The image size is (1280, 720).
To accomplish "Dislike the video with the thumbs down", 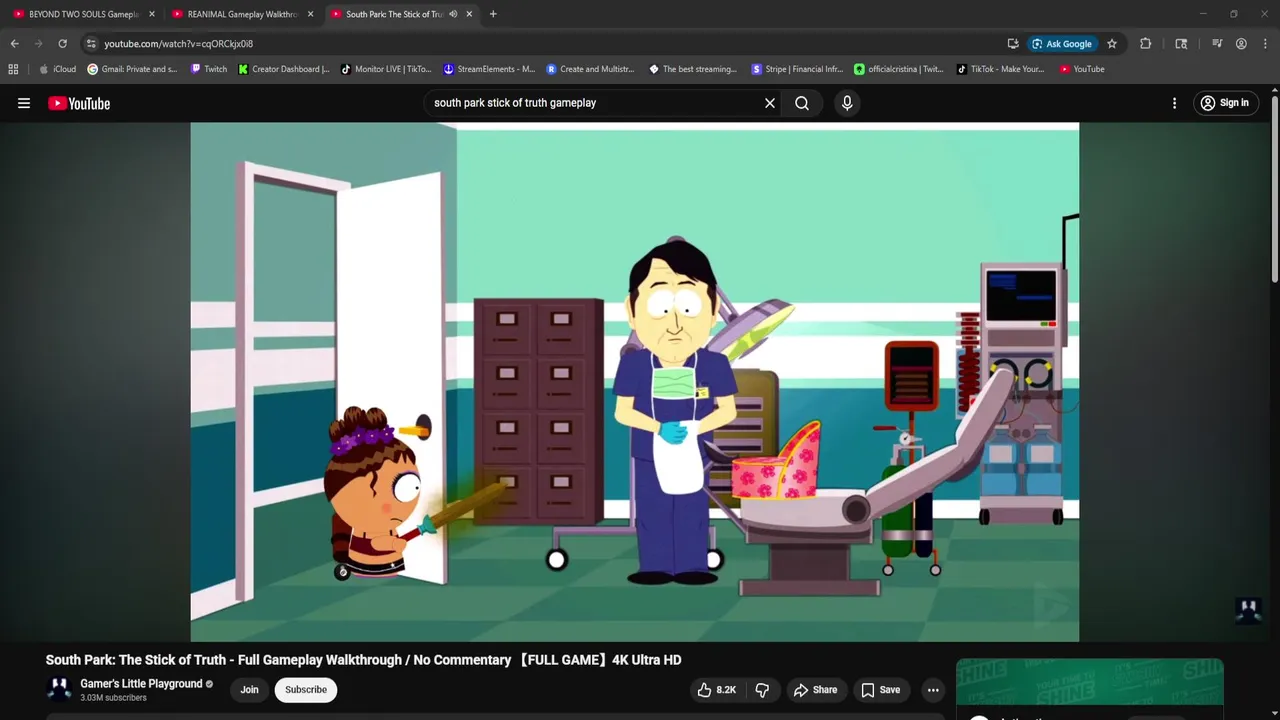I will point(762,690).
